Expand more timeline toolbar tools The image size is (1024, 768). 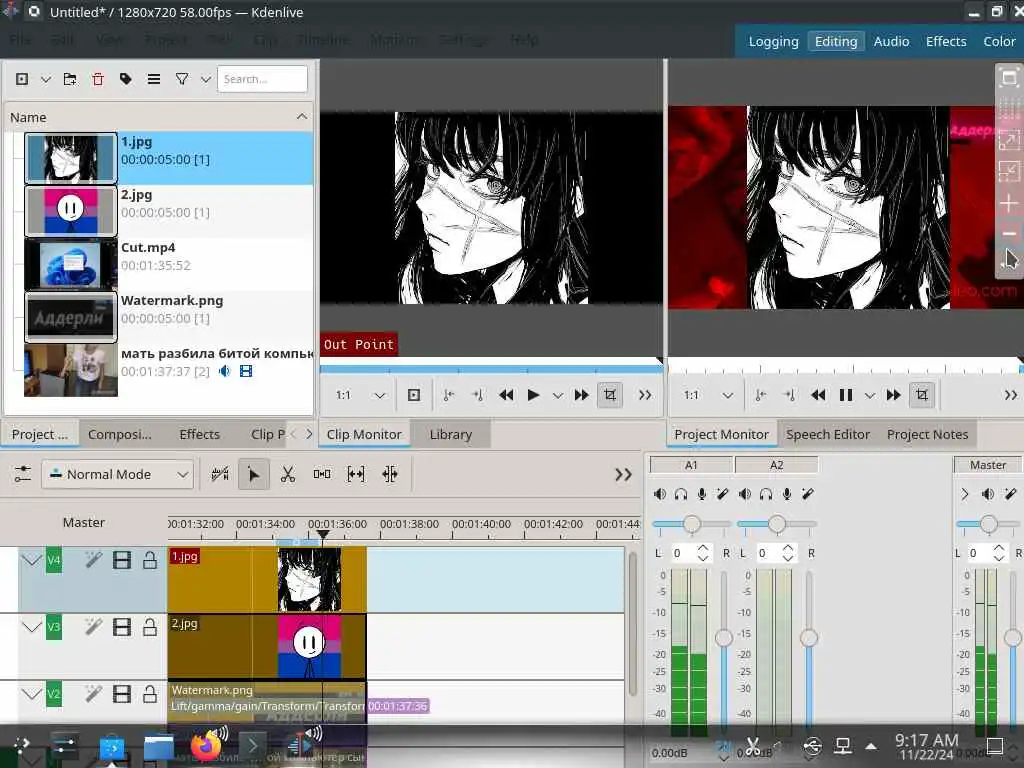click(x=623, y=475)
